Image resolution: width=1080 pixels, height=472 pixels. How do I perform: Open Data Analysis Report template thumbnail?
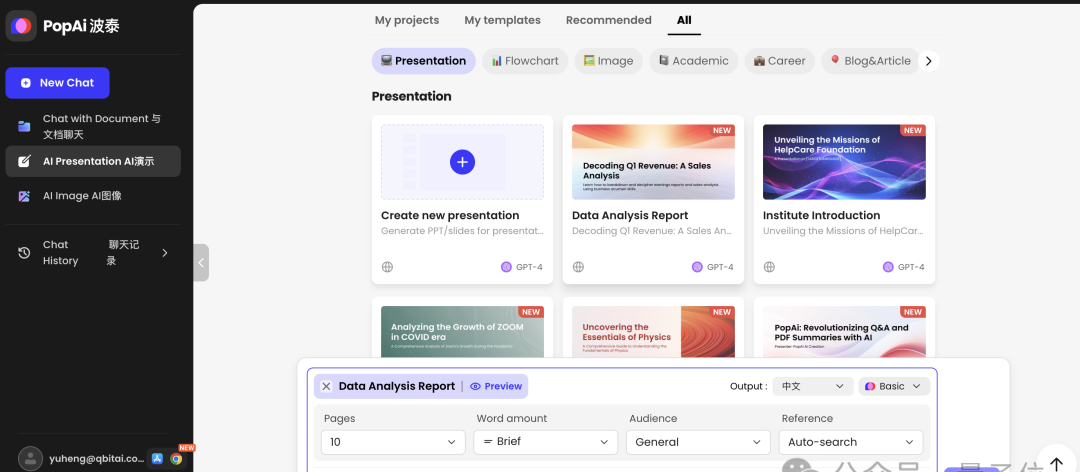point(653,162)
